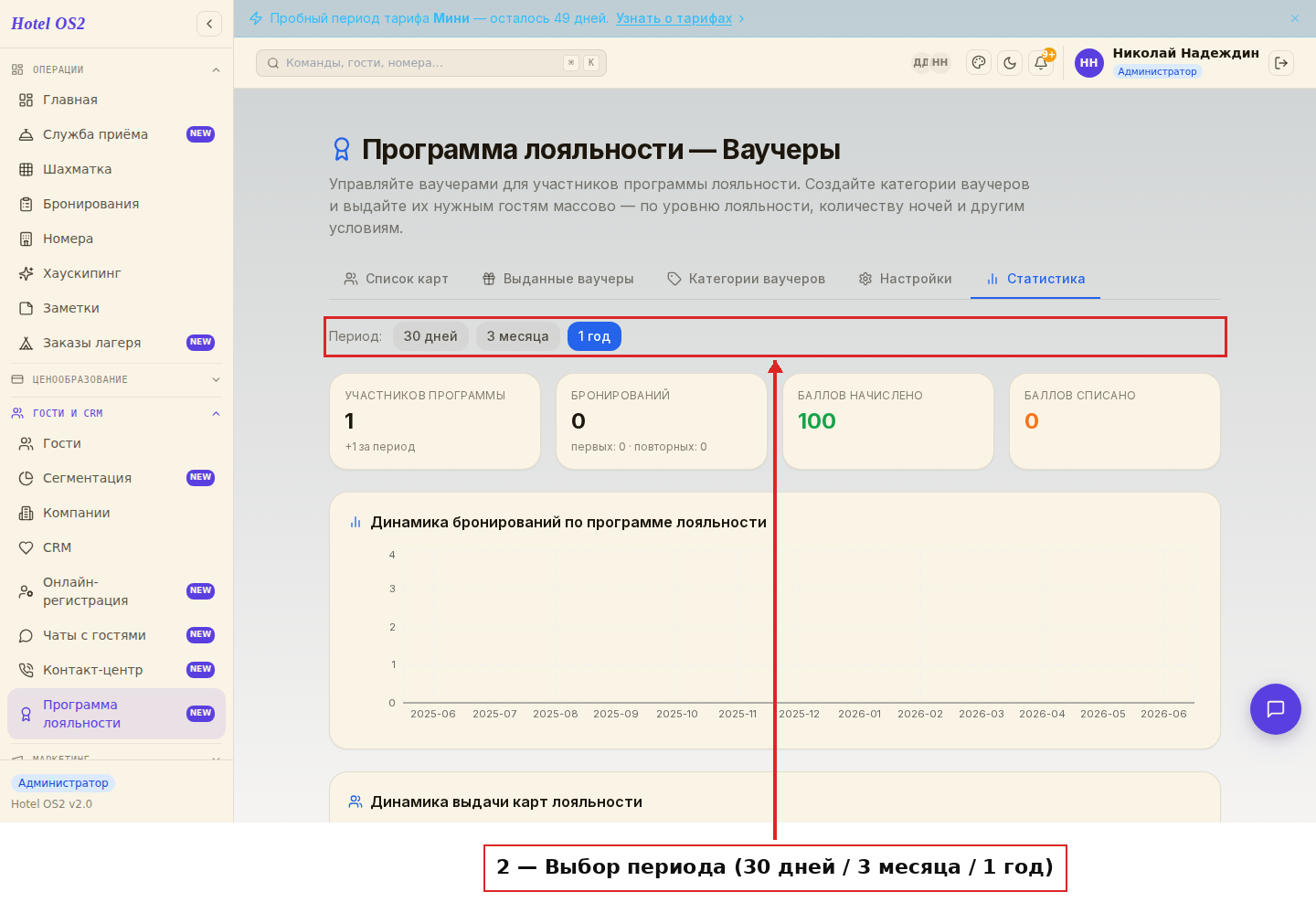Click the 2025-12 chart axis label
This screenshot has width=1316, height=913.
(799, 715)
